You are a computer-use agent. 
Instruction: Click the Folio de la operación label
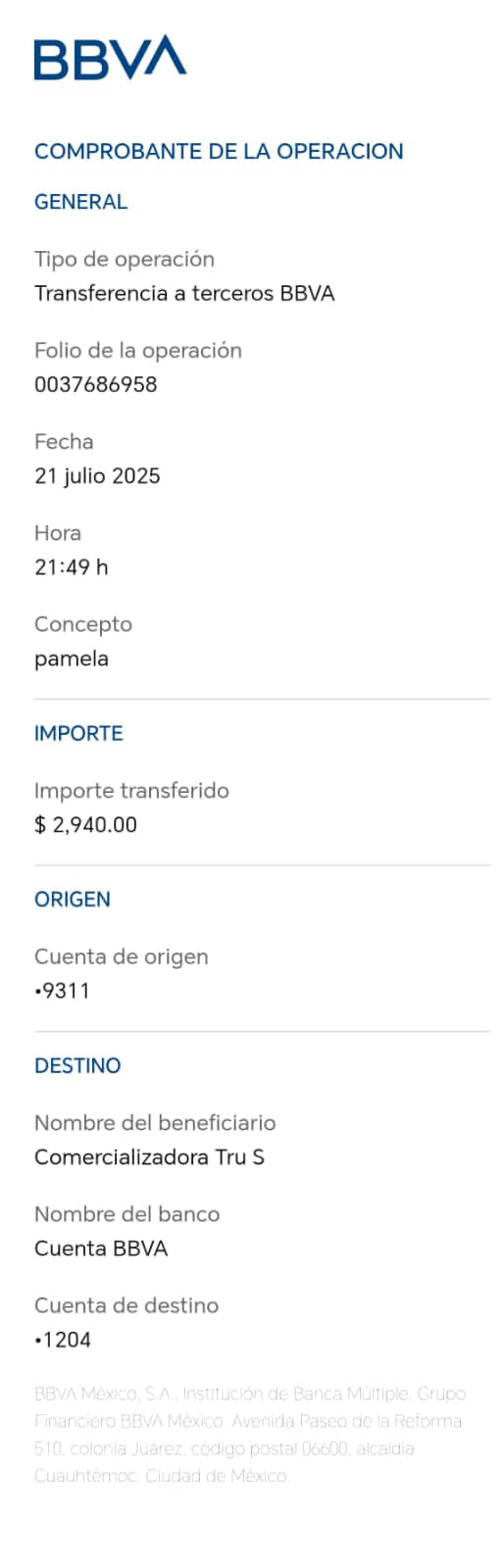138,350
